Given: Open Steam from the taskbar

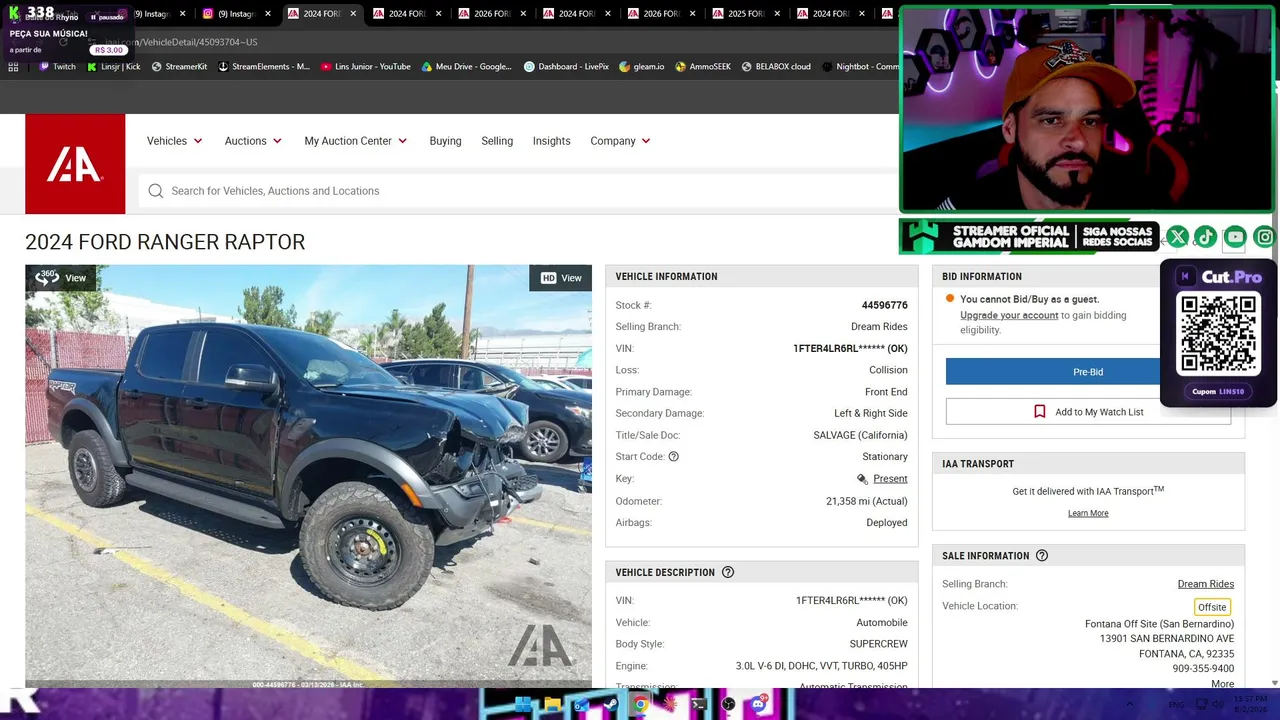Looking at the screenshot, I should pyautogui.click(x=611, y=705).
